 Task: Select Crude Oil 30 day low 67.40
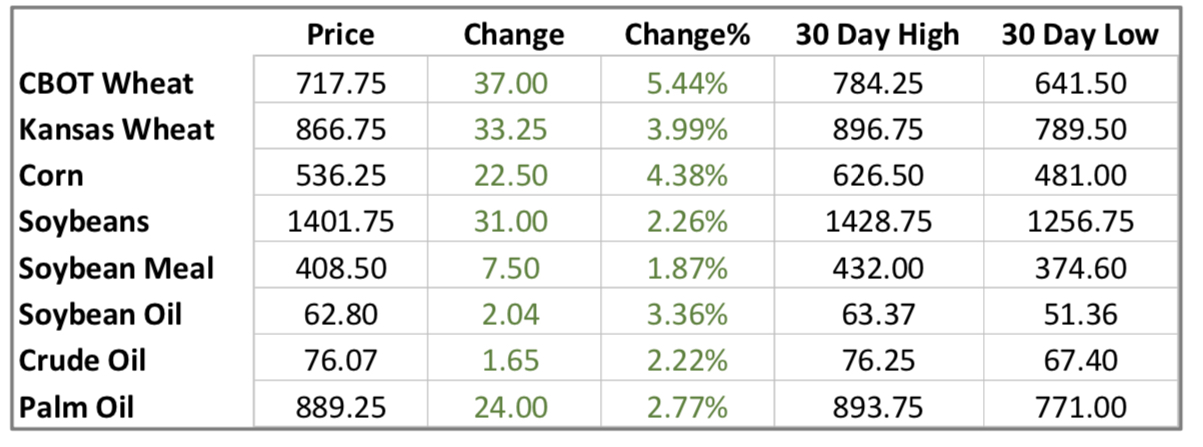click(1080, 360)
